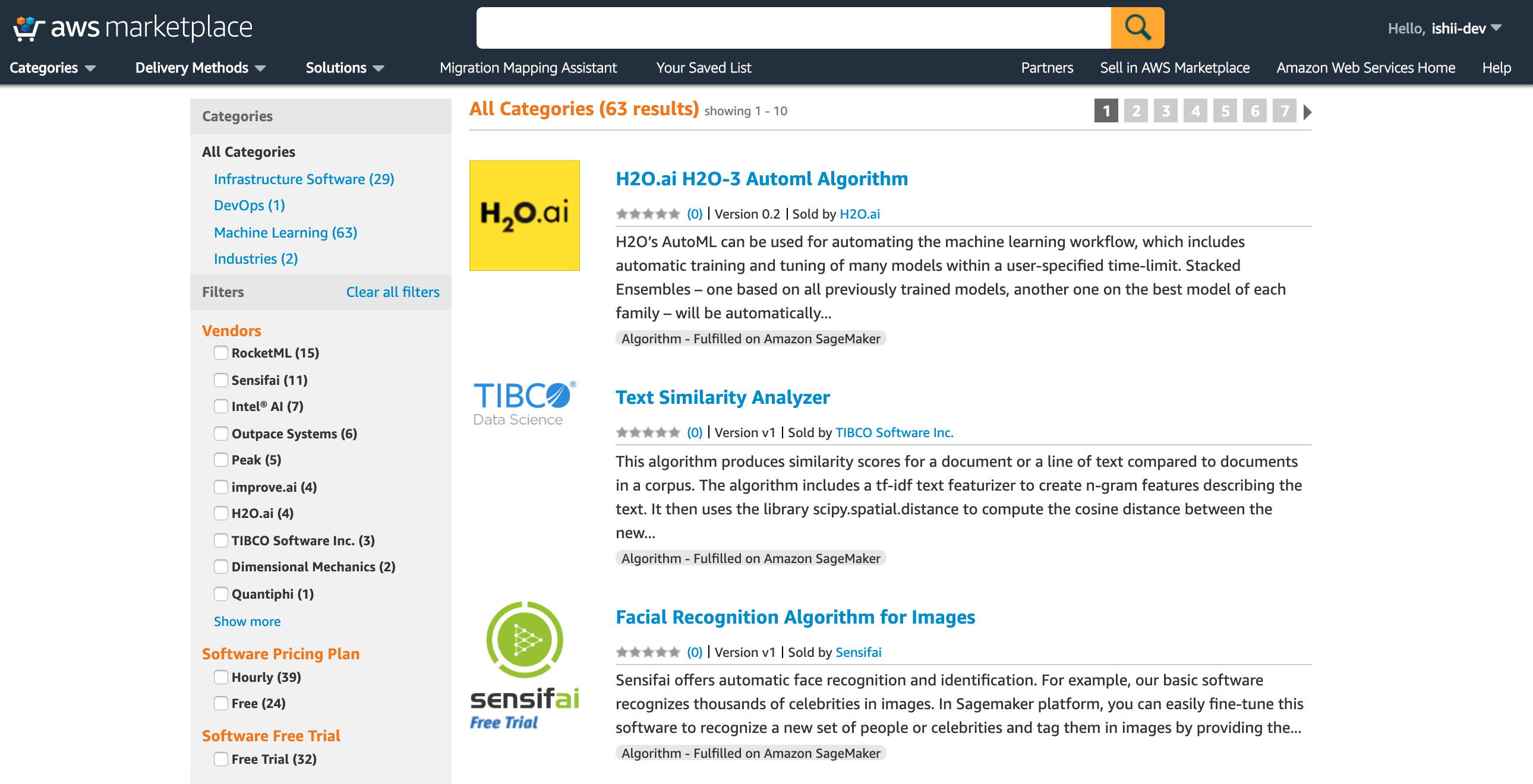The image size is (1533, 784).
Task: Open reviews count for Text Similarity Analyzer
Action: click(x=695, y=432)
